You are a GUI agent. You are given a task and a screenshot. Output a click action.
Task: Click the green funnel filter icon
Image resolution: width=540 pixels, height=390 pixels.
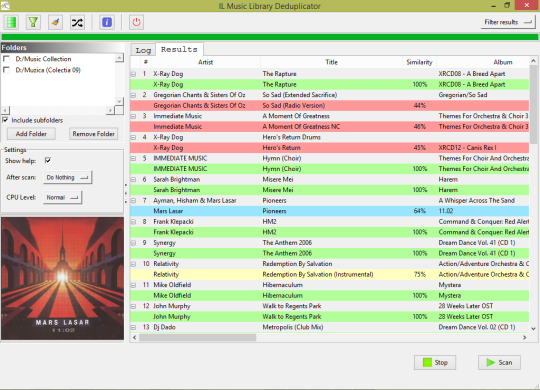point(33,22)
